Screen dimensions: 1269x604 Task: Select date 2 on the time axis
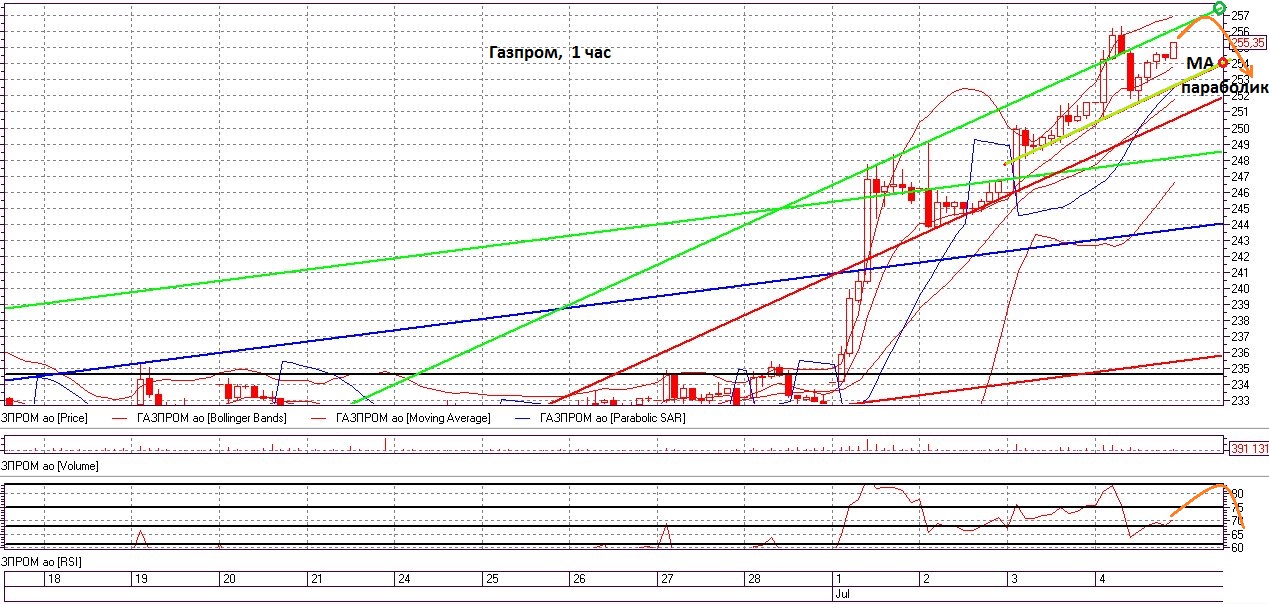pyautogui.click(x=926, y=578)
